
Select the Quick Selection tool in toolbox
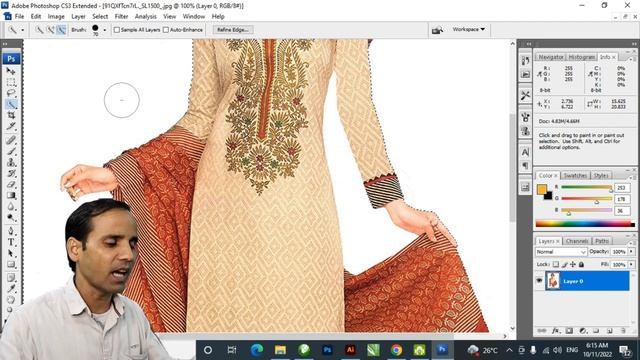(x=11, y=104)
